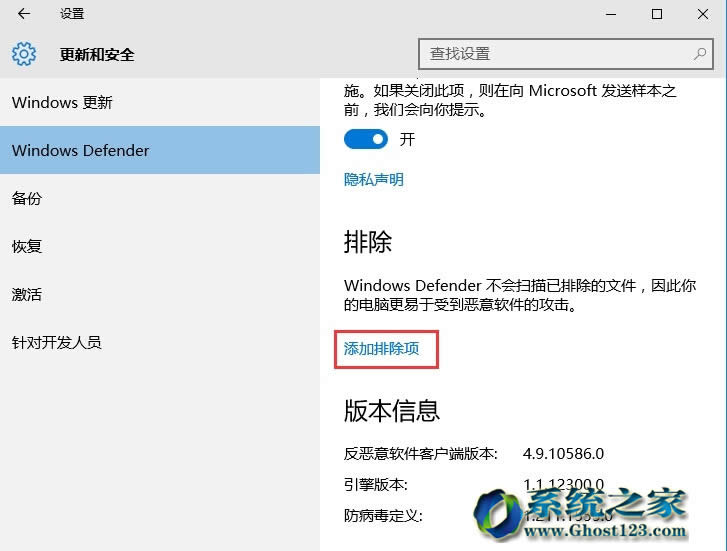
Task: Open the 恢复 settings page
Action: click(27, 246)
